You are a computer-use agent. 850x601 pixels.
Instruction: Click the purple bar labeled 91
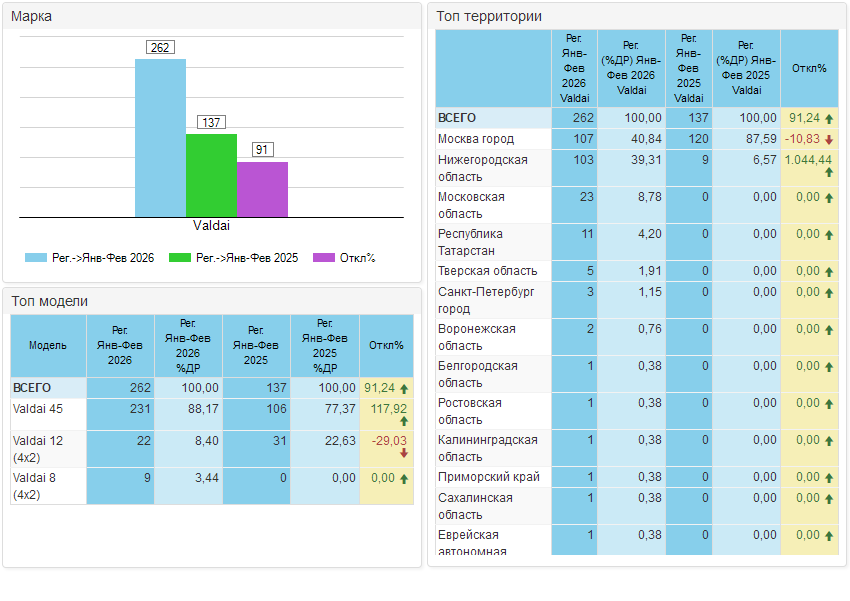(x=262, y=189)
